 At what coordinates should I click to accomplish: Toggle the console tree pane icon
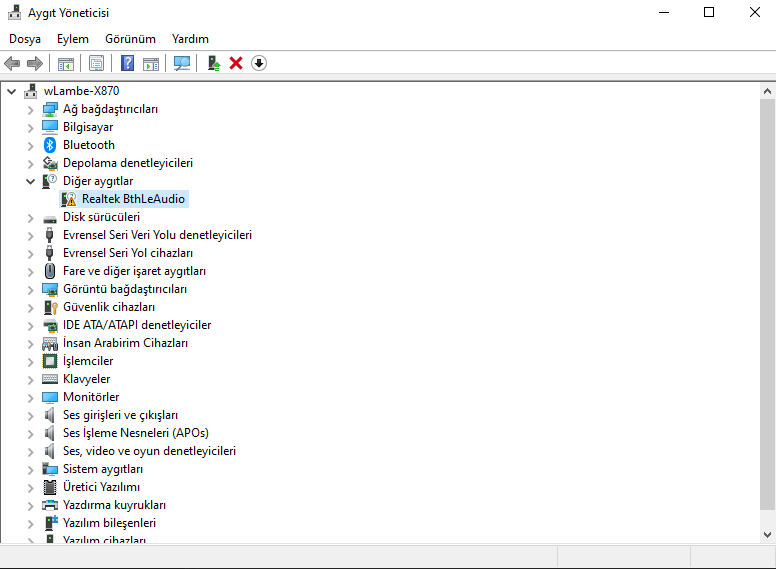[x=66, y=63]
